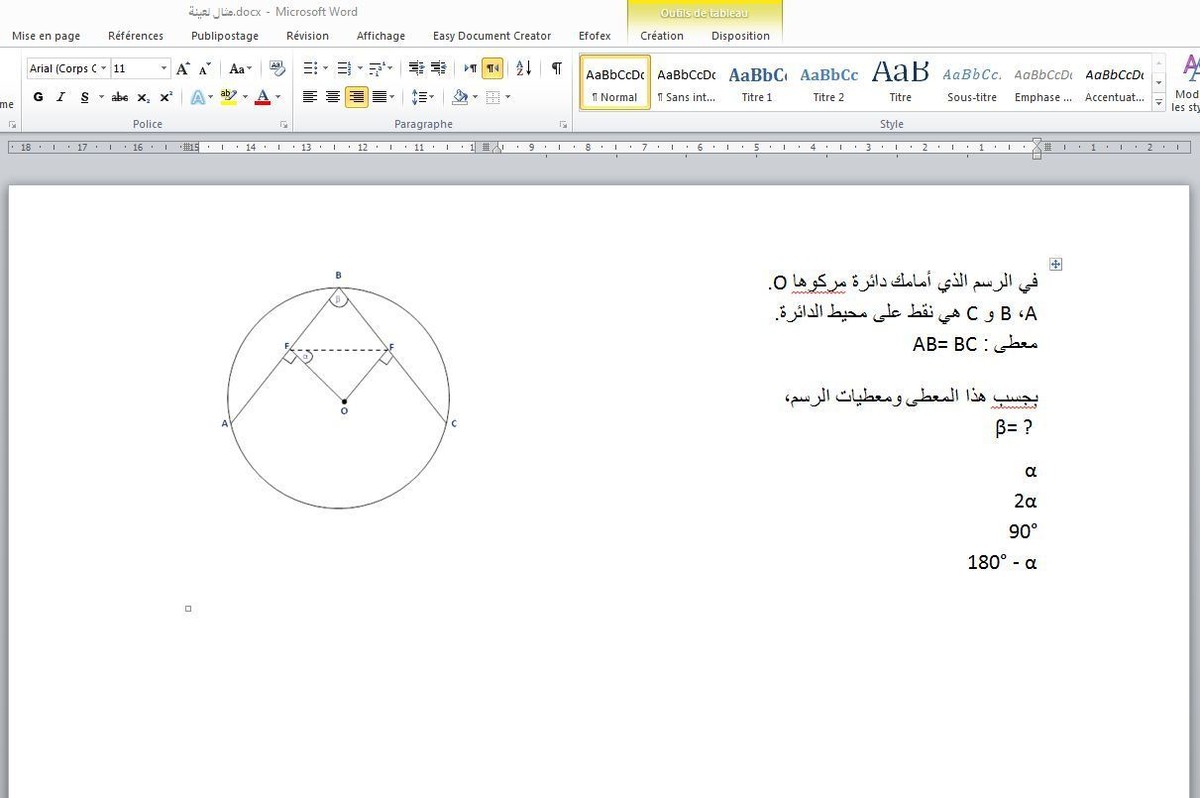The height and width of the screenshot is (798, 1200).
Task: Apply the Sous-titre style
Action: pyautogui.click(x=972, y=83)
